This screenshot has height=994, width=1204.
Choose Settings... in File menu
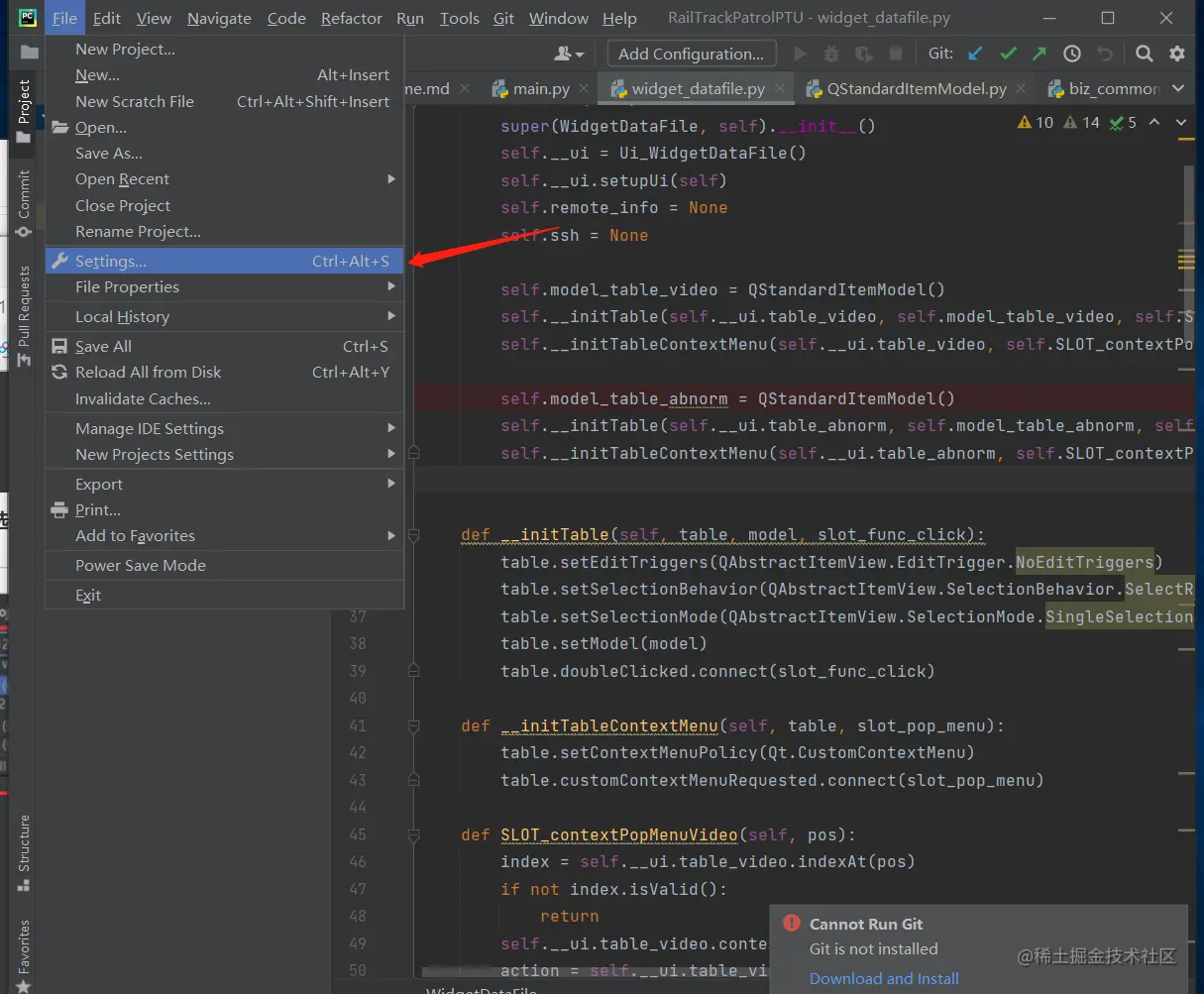click(225, 261)
